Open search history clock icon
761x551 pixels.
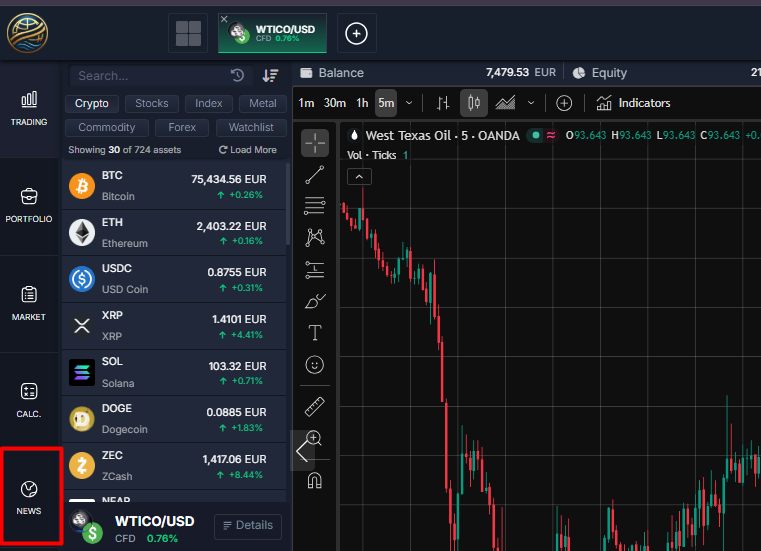(x=237, y=75)
